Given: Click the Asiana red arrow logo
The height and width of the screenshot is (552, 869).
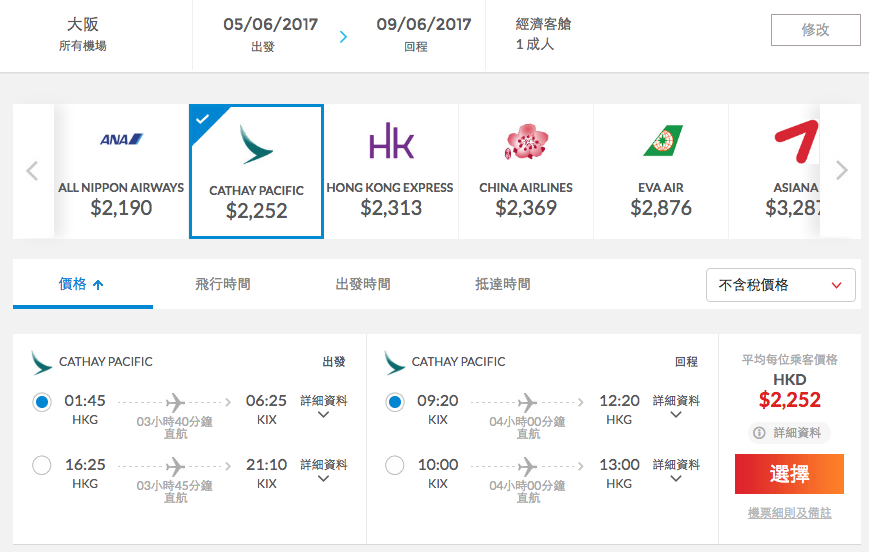Looking at the screenshot, I should (796, 141).
